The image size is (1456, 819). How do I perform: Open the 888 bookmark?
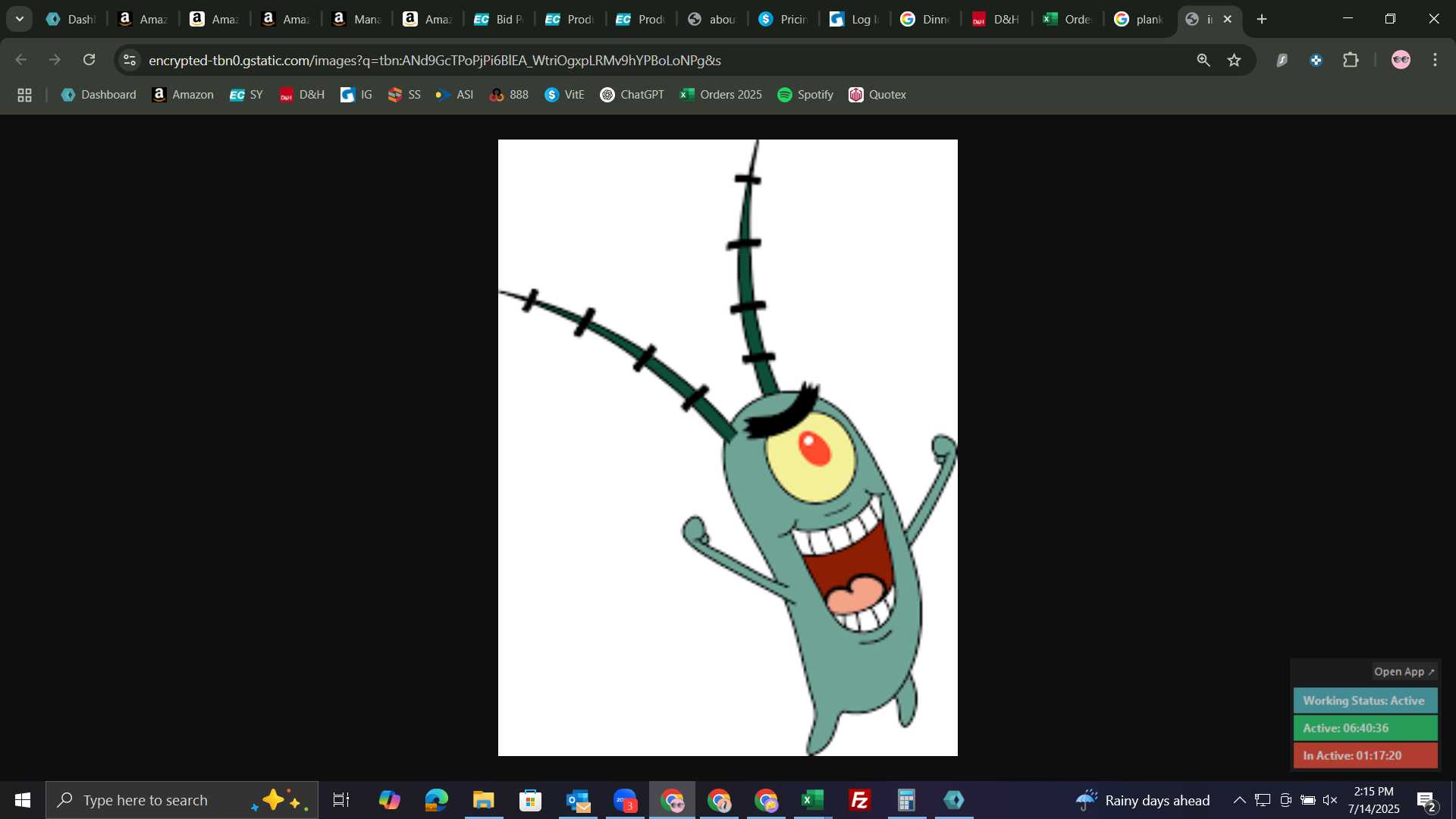(510, 95)
